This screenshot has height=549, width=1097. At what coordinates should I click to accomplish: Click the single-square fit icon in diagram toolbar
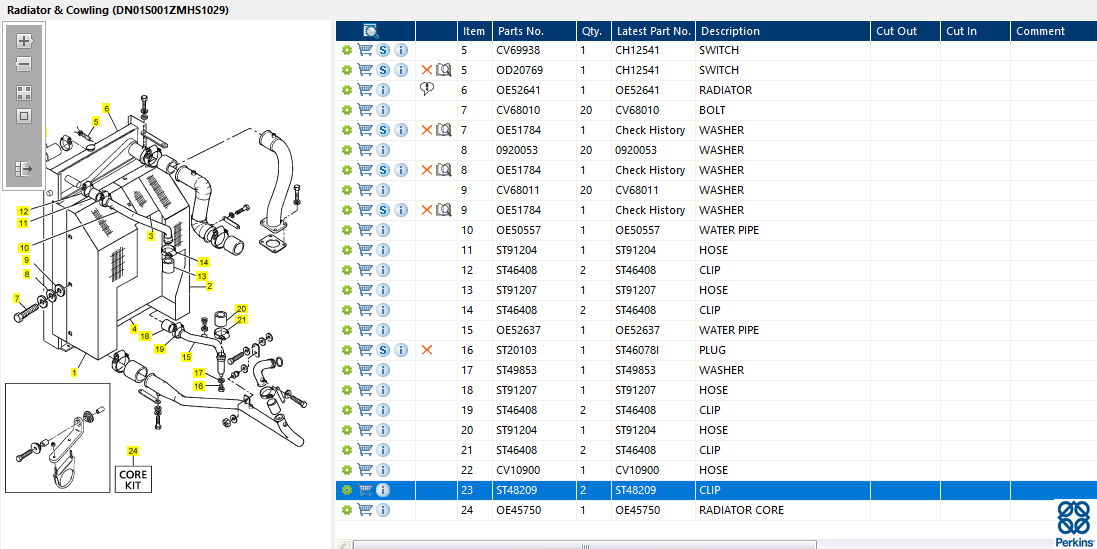coord(24,116)
